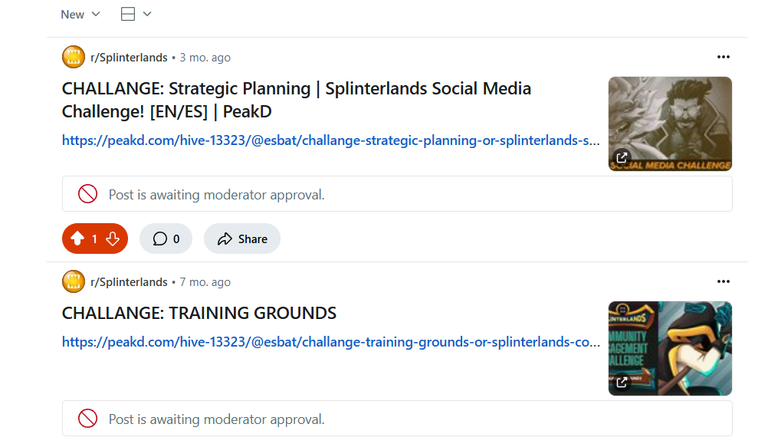The width and height of the screenshot is (768, 441).
Task: Click external link icon on Training Grounds thumbnail
Action: (x=622, y=382)
